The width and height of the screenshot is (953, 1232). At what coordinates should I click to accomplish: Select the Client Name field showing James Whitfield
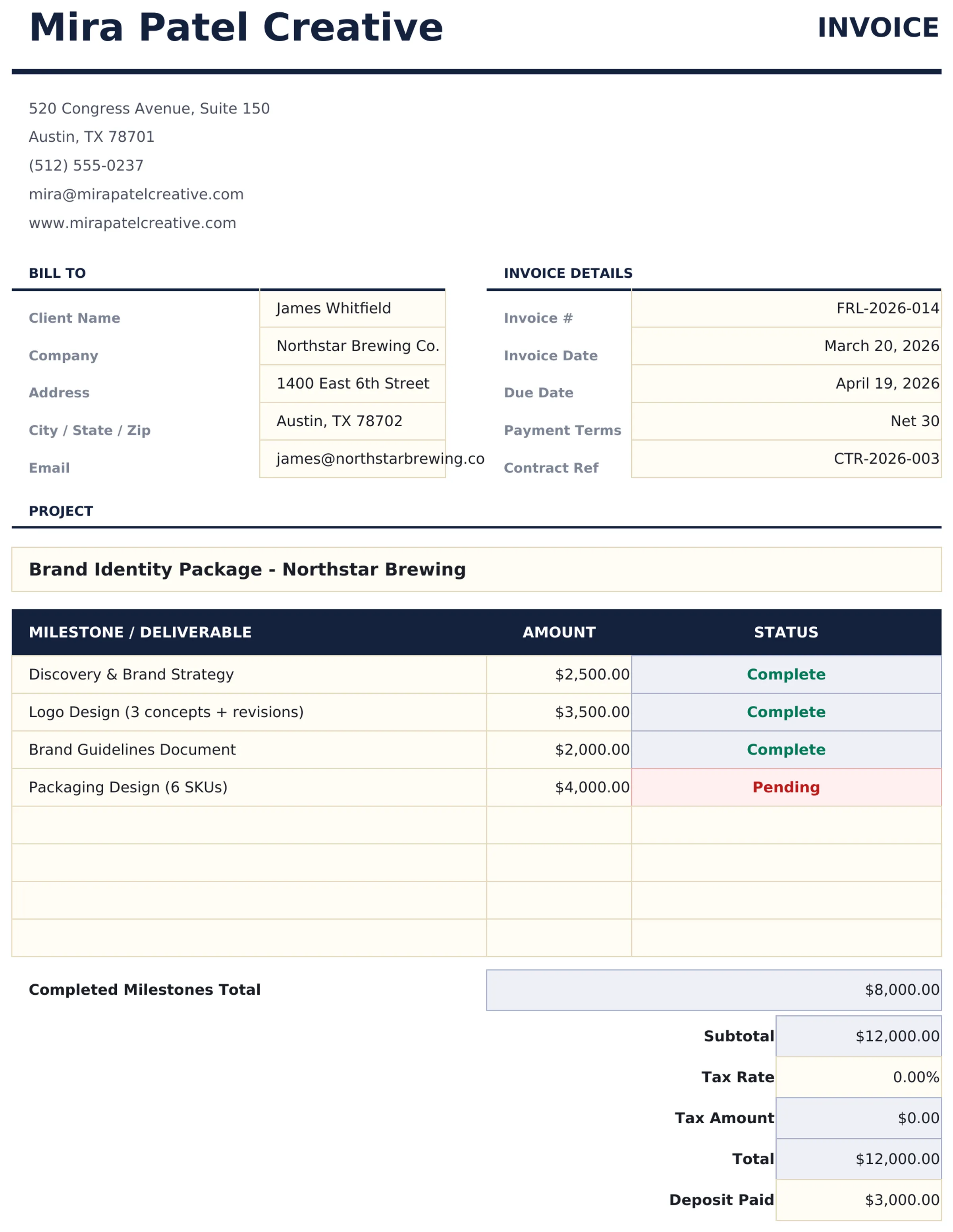(352, 308)
